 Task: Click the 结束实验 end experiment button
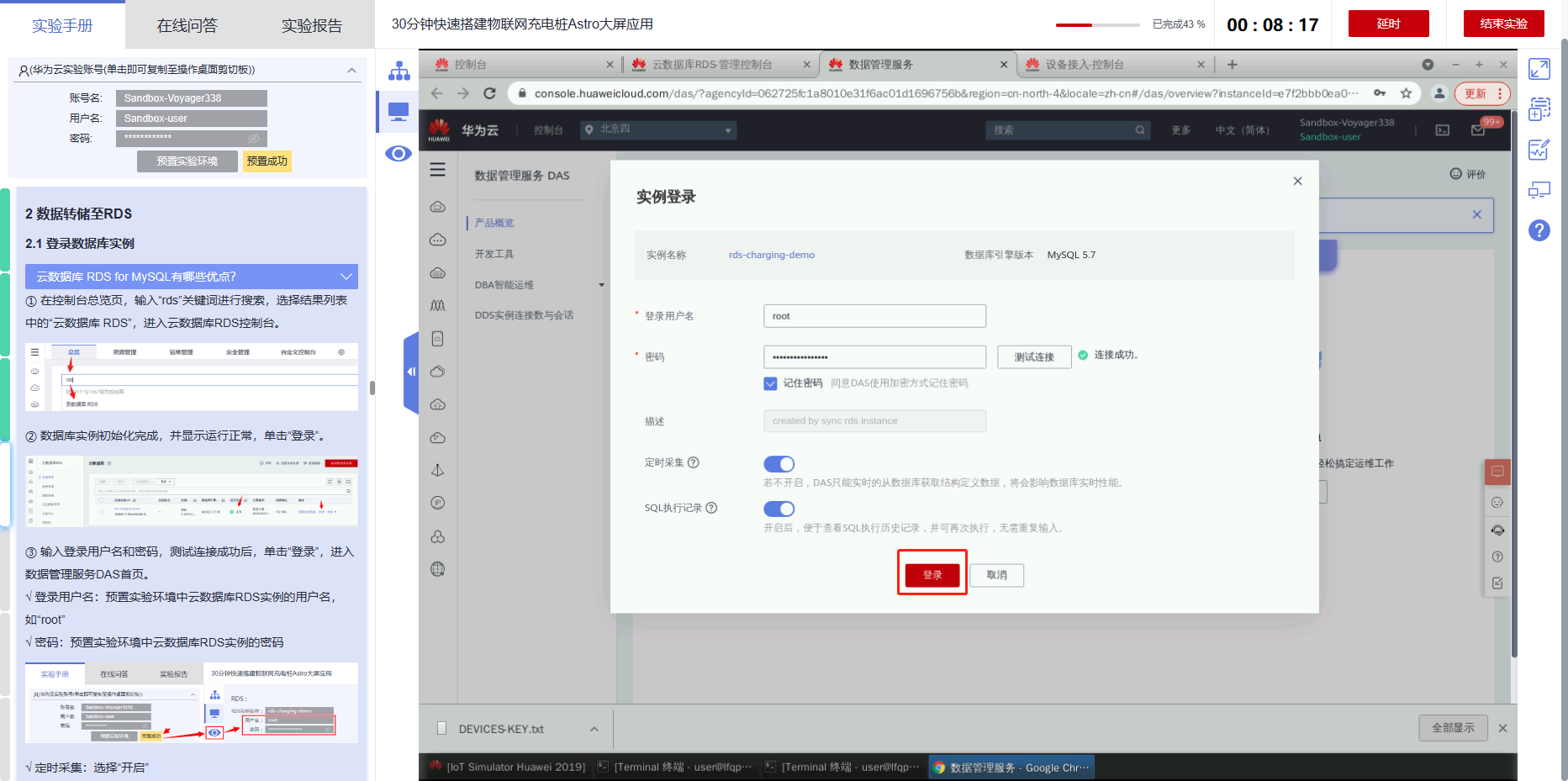(x=1503, y=24)
